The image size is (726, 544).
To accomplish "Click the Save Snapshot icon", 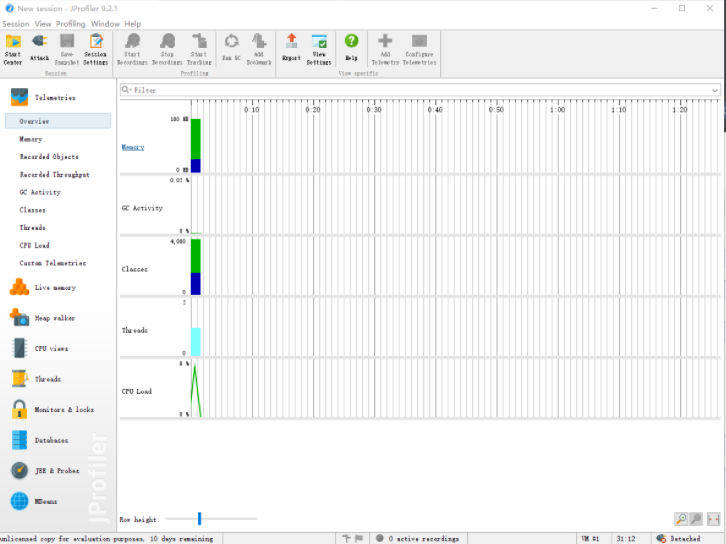I will 67,49.
